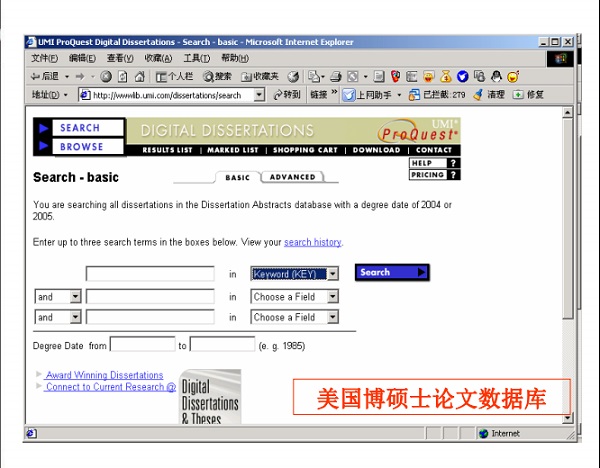
Task: Expand the 上网助手 dropdown arrow
Action: 399,95
